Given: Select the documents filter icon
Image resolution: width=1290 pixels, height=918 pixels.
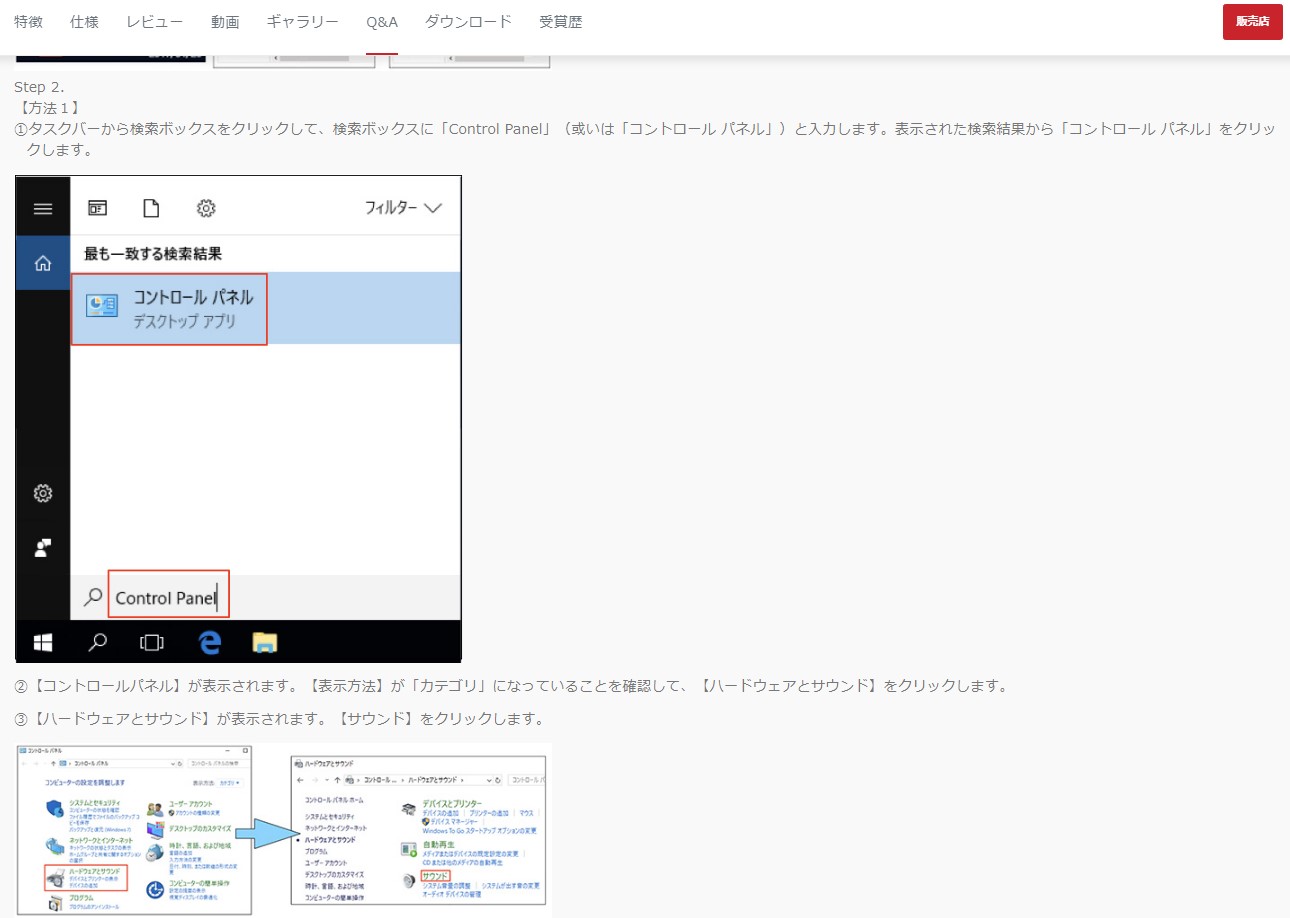Looking at the screenshot, I should pyautogui.click(x=151, y=208).
